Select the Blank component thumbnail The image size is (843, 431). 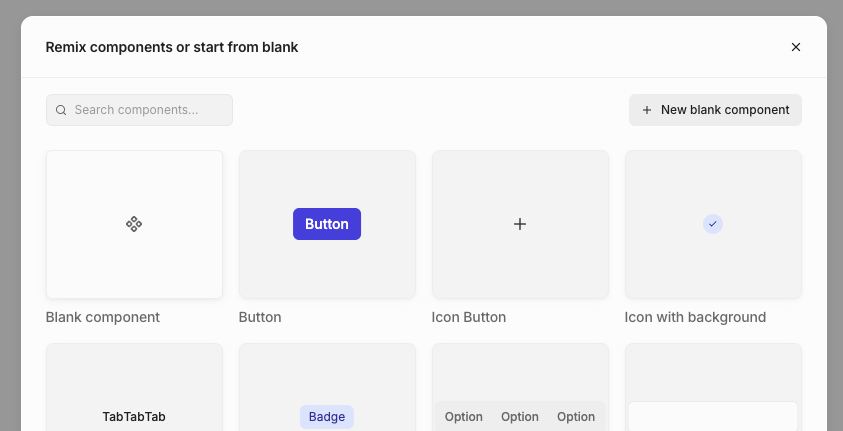[x=134, y=224]
